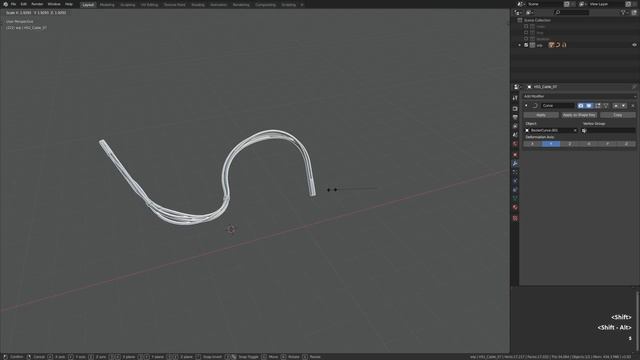Toggle Curve modifier viewport visibility
This screenshot has width=640, height=360.
pyautogui.click(x=589, y=106)
